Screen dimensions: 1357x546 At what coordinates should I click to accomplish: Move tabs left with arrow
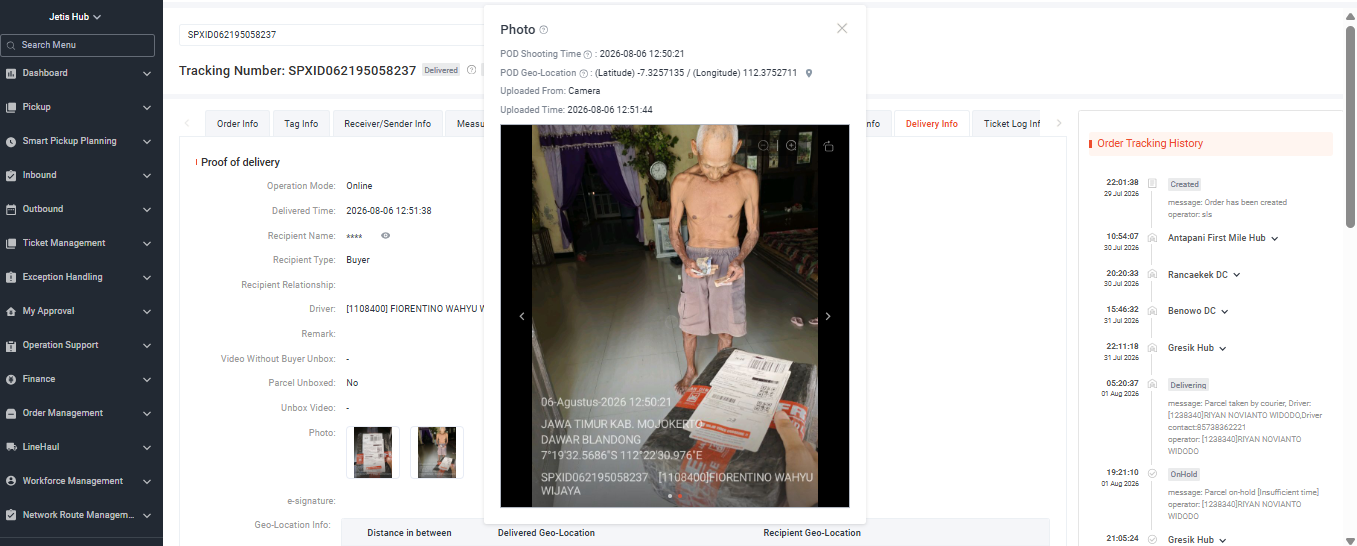187,124
